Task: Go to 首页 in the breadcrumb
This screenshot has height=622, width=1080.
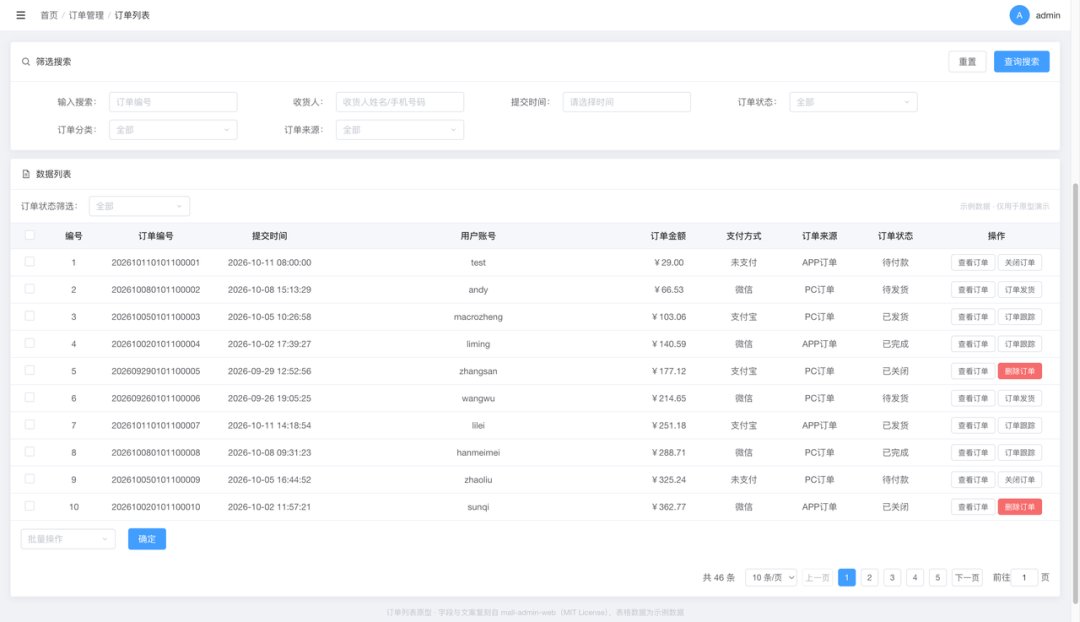Action: [49, 15]
